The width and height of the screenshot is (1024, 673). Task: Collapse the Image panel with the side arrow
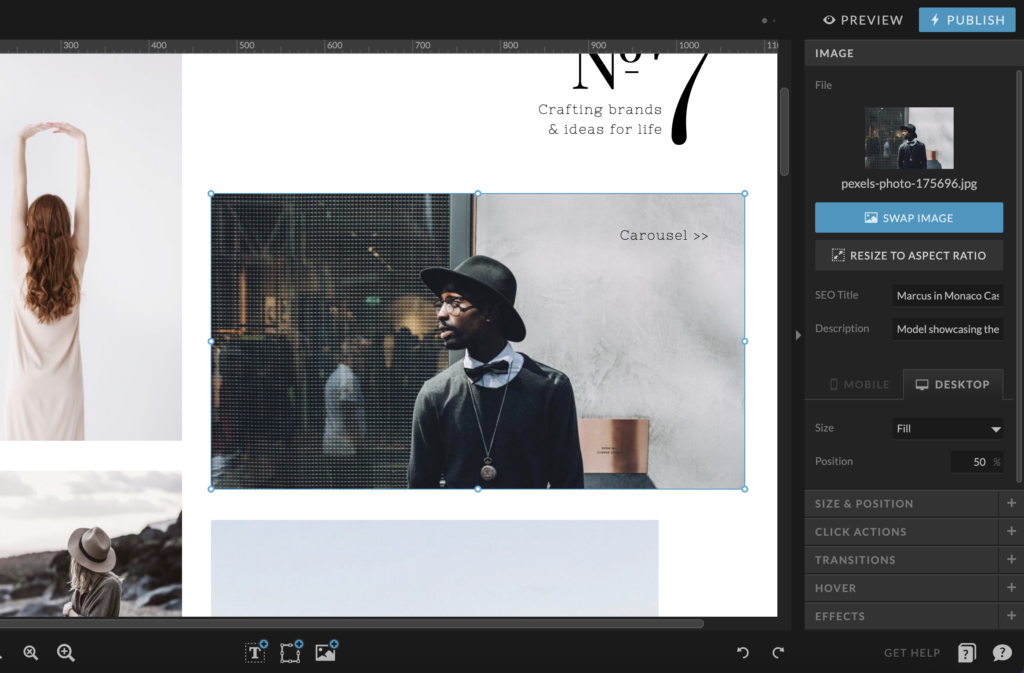(x=797, y=337)
